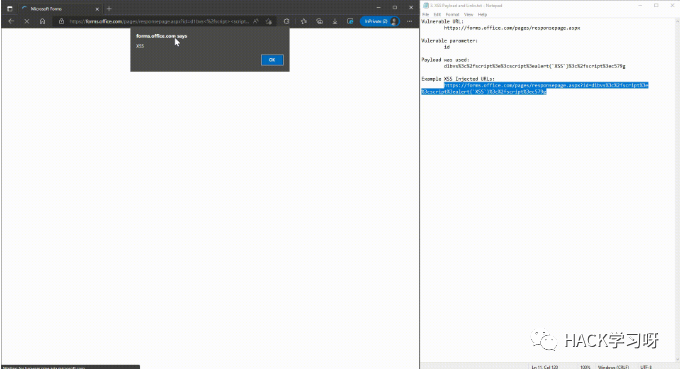Click the 'Vulnerable URL:' heading in Notepad
Viewport: 680px width, 370px height.
pos(442,21)
